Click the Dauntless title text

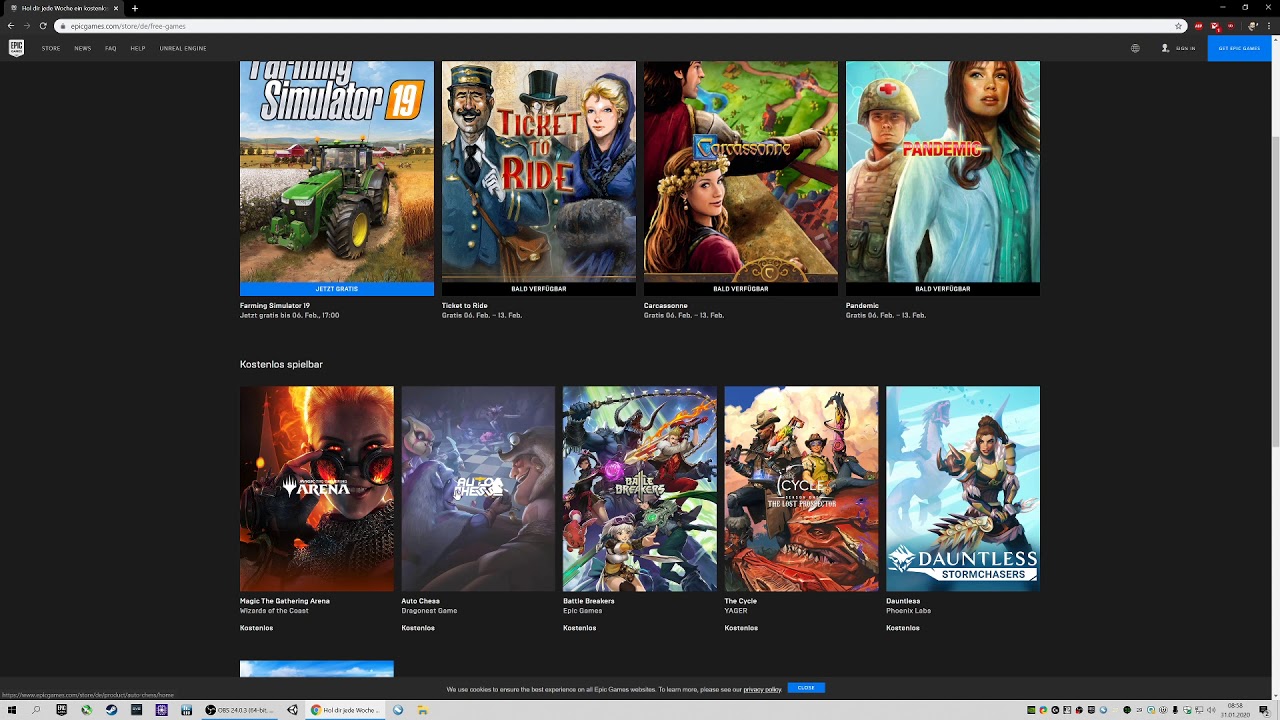903,601
